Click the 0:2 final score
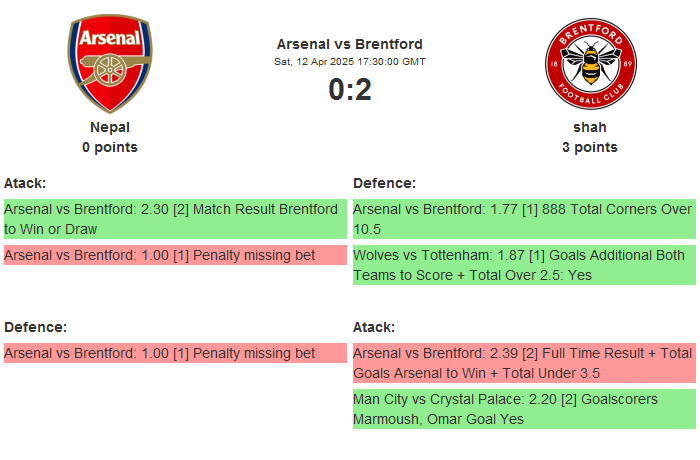Image resolution: width=700 pixels, height=460 pixels. (350, 90)
